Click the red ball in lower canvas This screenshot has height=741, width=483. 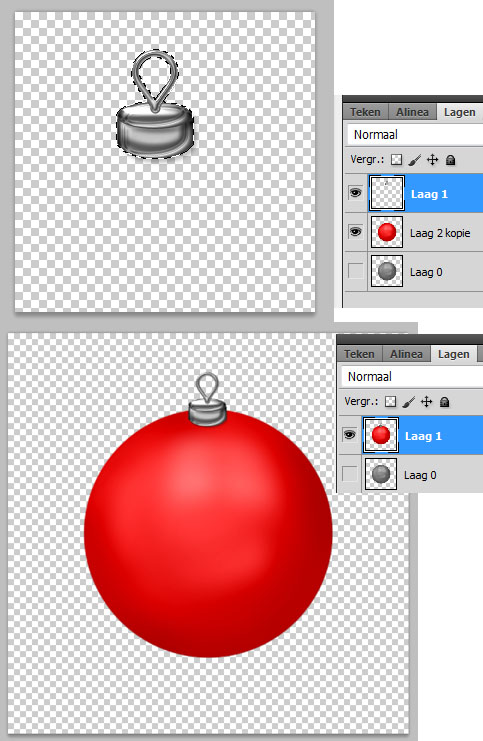pyautogui.click(x=208, y=534)
